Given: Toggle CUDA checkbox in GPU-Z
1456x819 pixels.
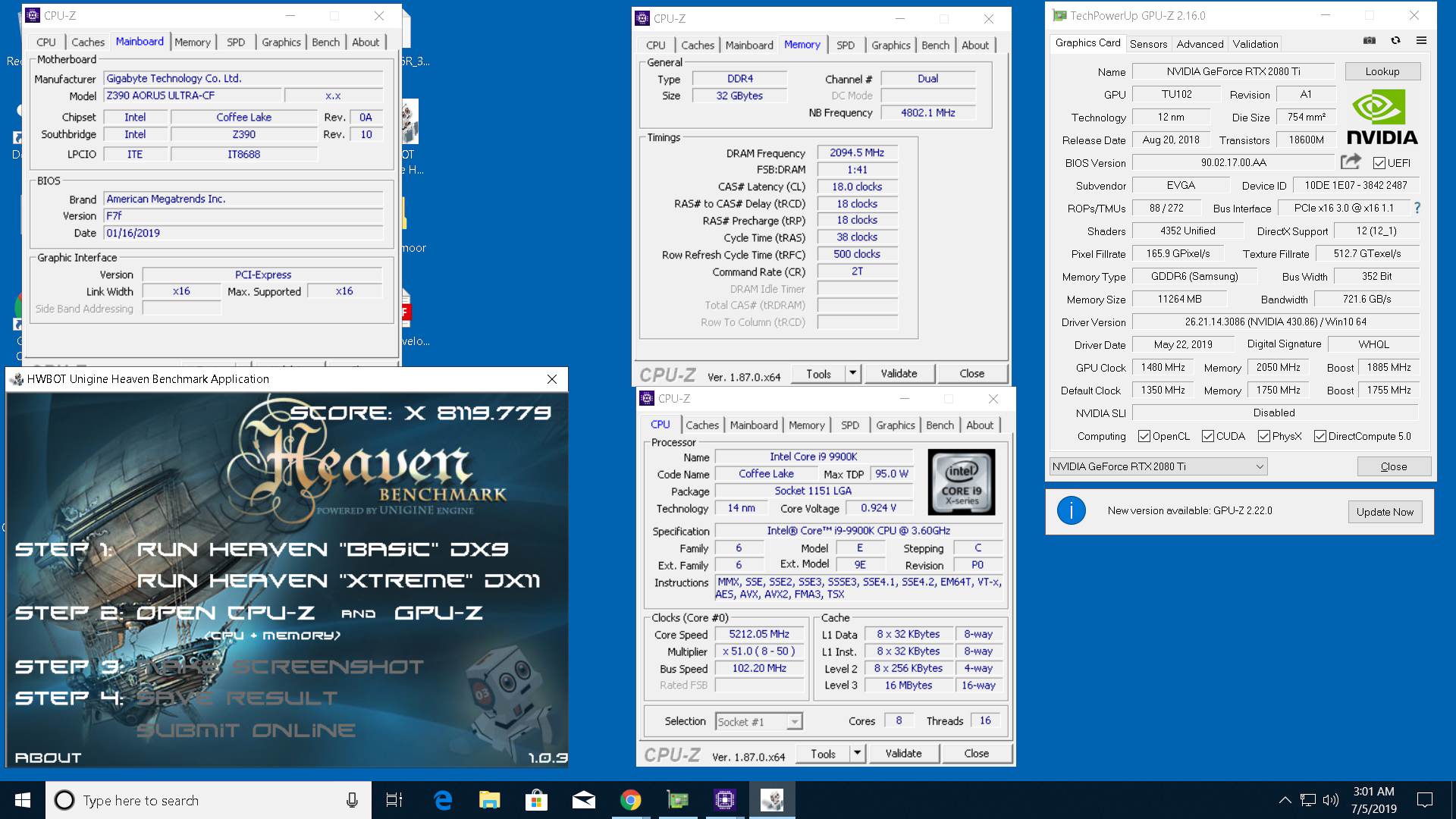Looking at the screenshot, I should pos(1208,436).
